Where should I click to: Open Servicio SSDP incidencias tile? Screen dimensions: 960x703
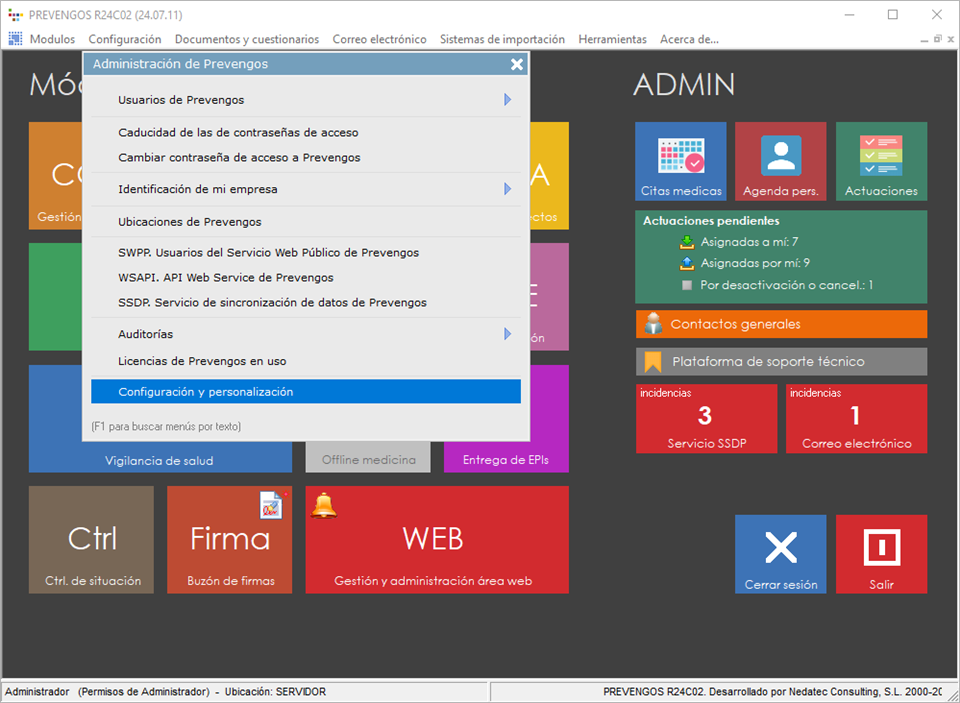click(706, 418)
